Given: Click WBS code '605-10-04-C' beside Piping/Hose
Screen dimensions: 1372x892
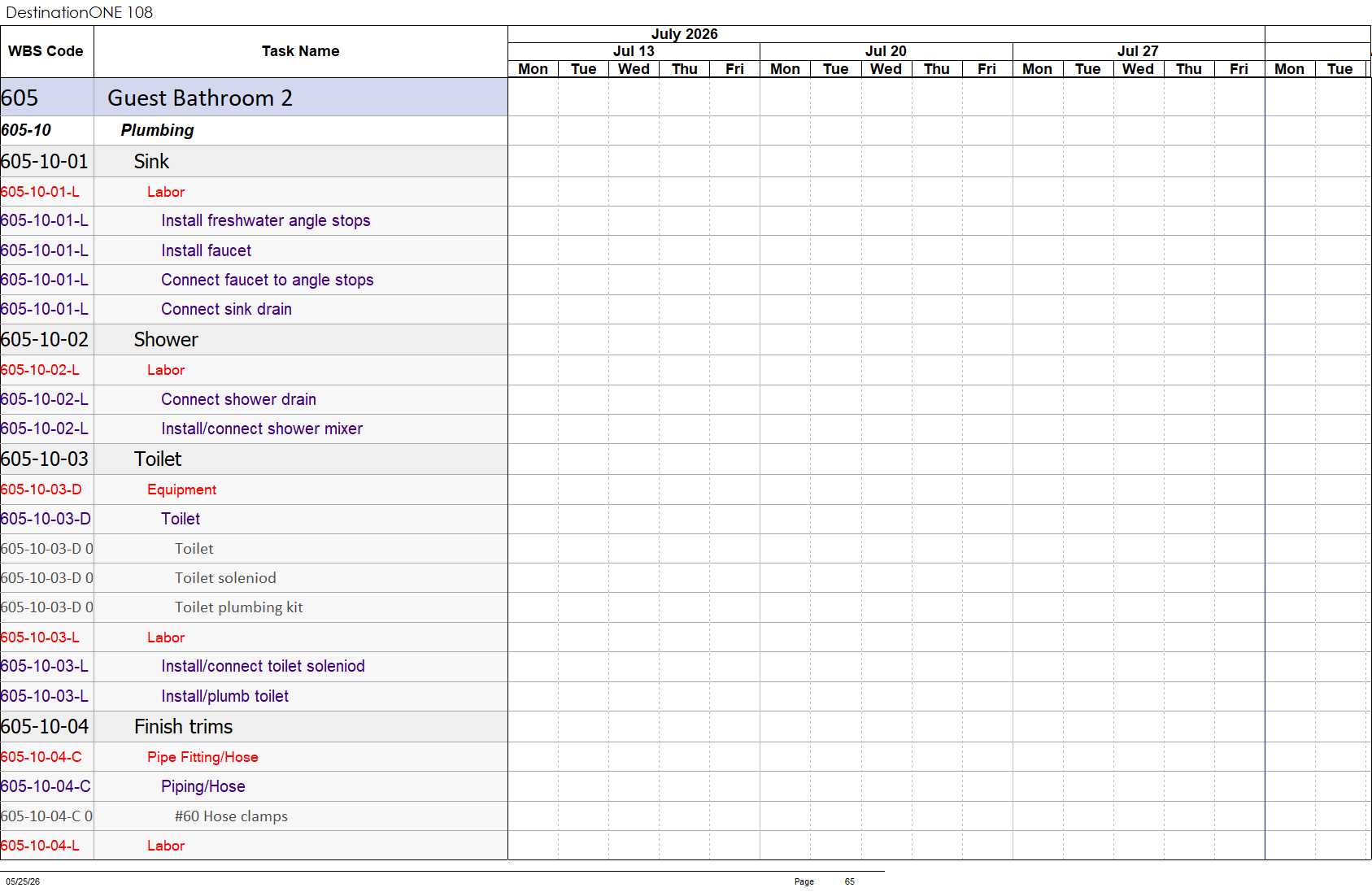Looking at the screenshot, I should coord(46,786).
